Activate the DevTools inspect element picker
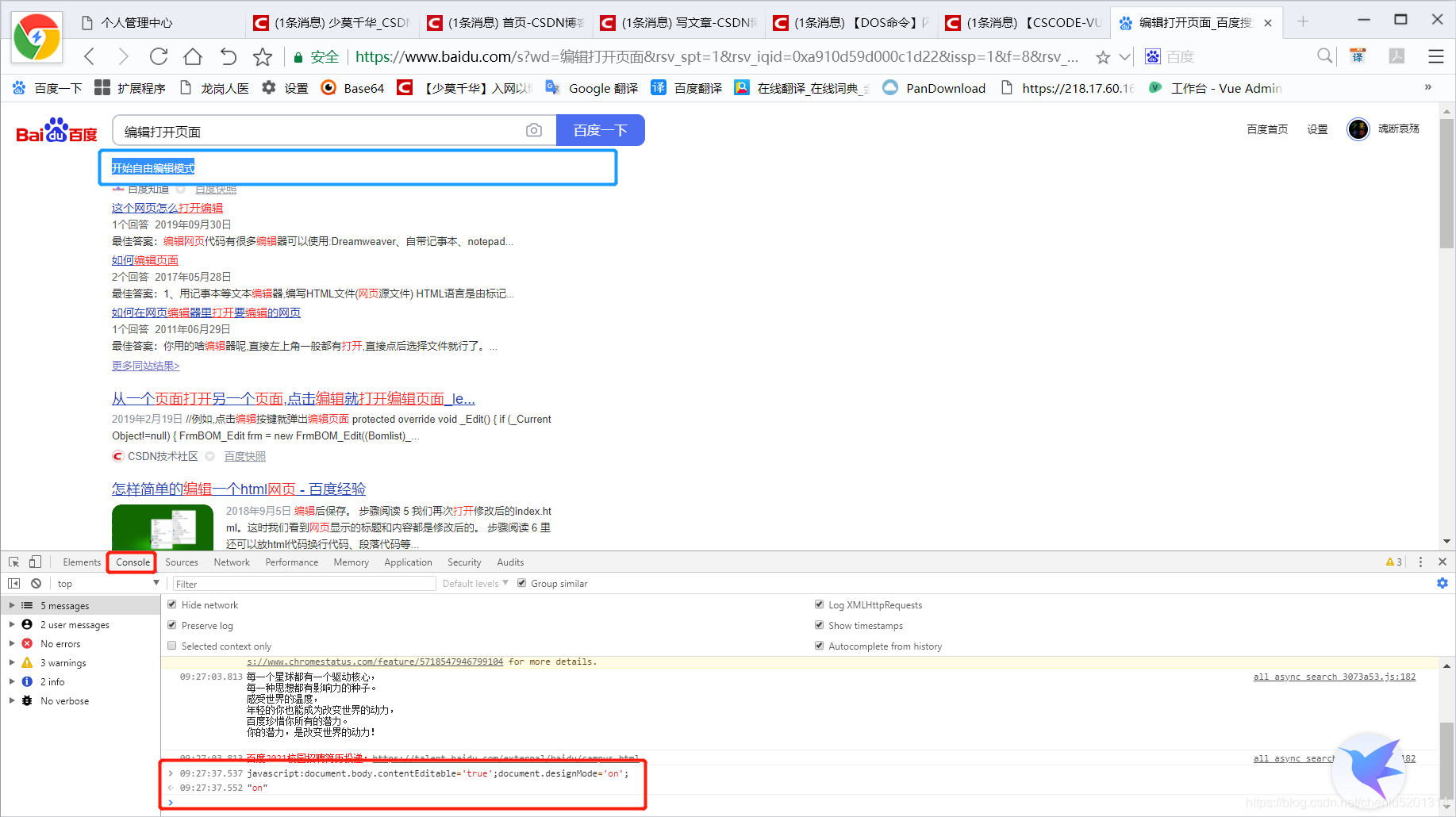1456x817 pixels. coord(14,562)
